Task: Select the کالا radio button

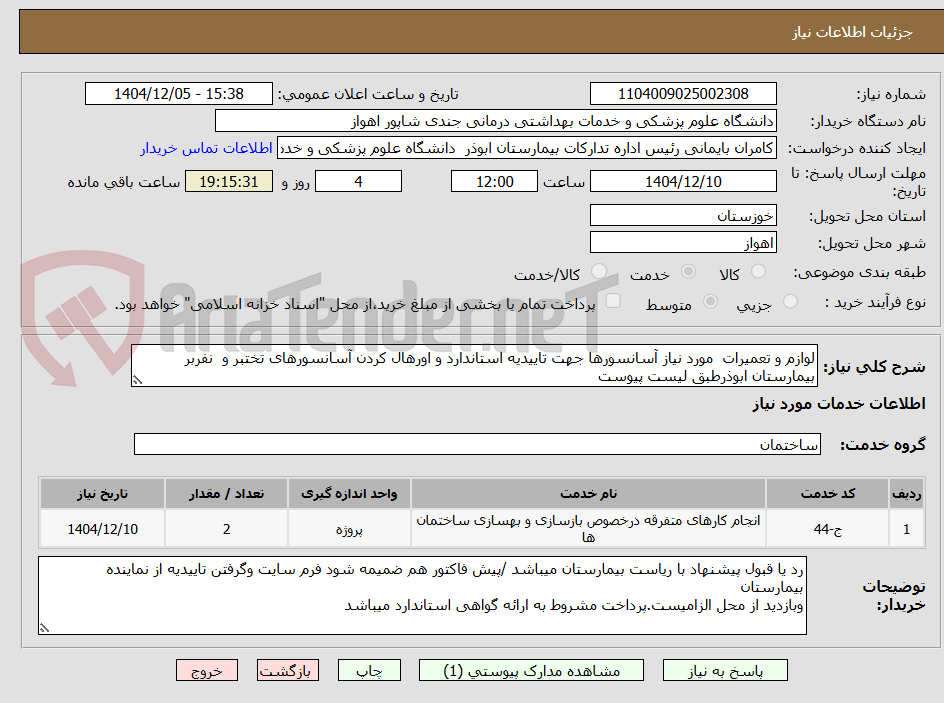Action: [759, 272]
